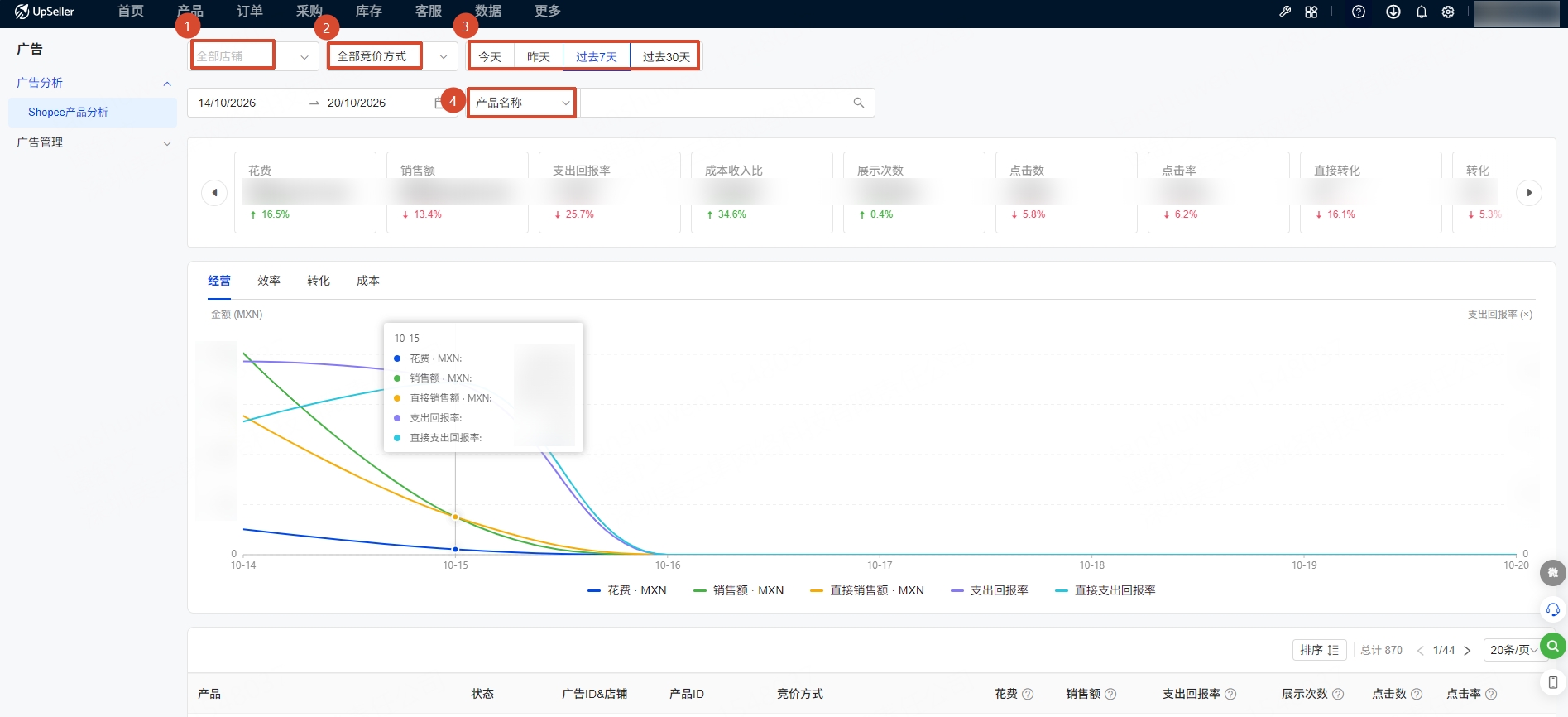Select the 过去30天 date range button
The height and width of the screenshot is (717, 1568).
[666, 56]
